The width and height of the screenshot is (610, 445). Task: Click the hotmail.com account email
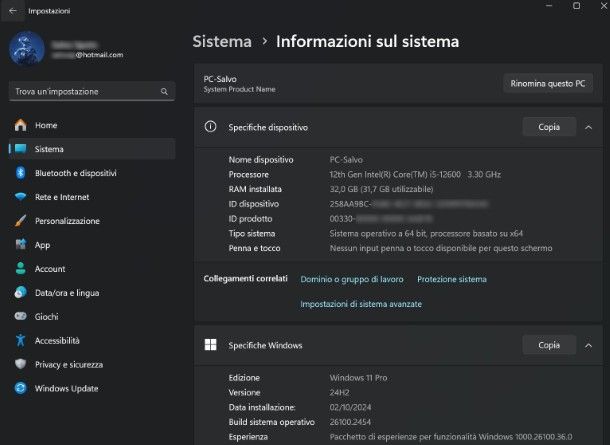[x=88, y=55]
